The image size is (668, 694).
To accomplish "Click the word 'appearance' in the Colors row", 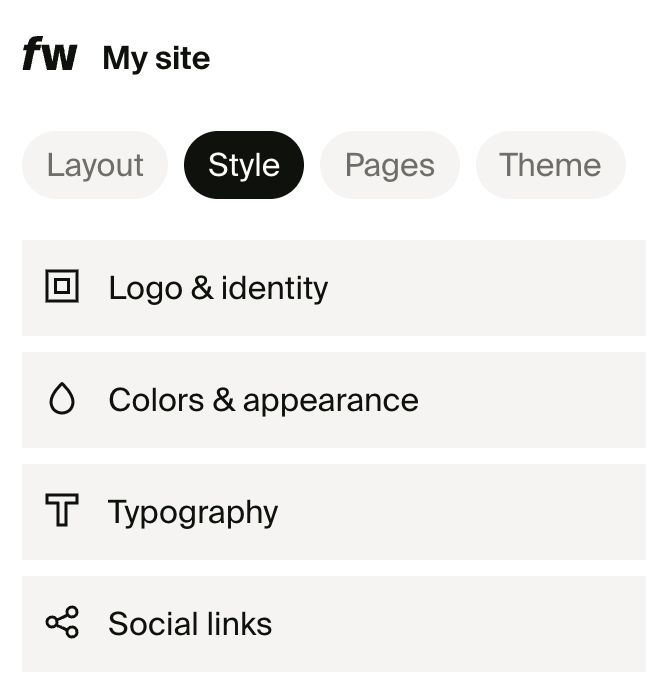I will [x=331, y=402].
